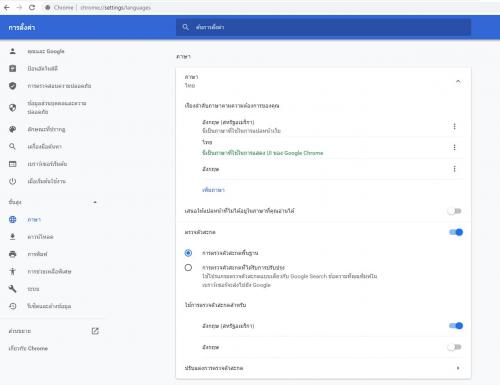Image resolution: width=500 pixels, height=385 pixels.
Task: Open the Autofill sidebar label
Action: [x=43, y=68]
